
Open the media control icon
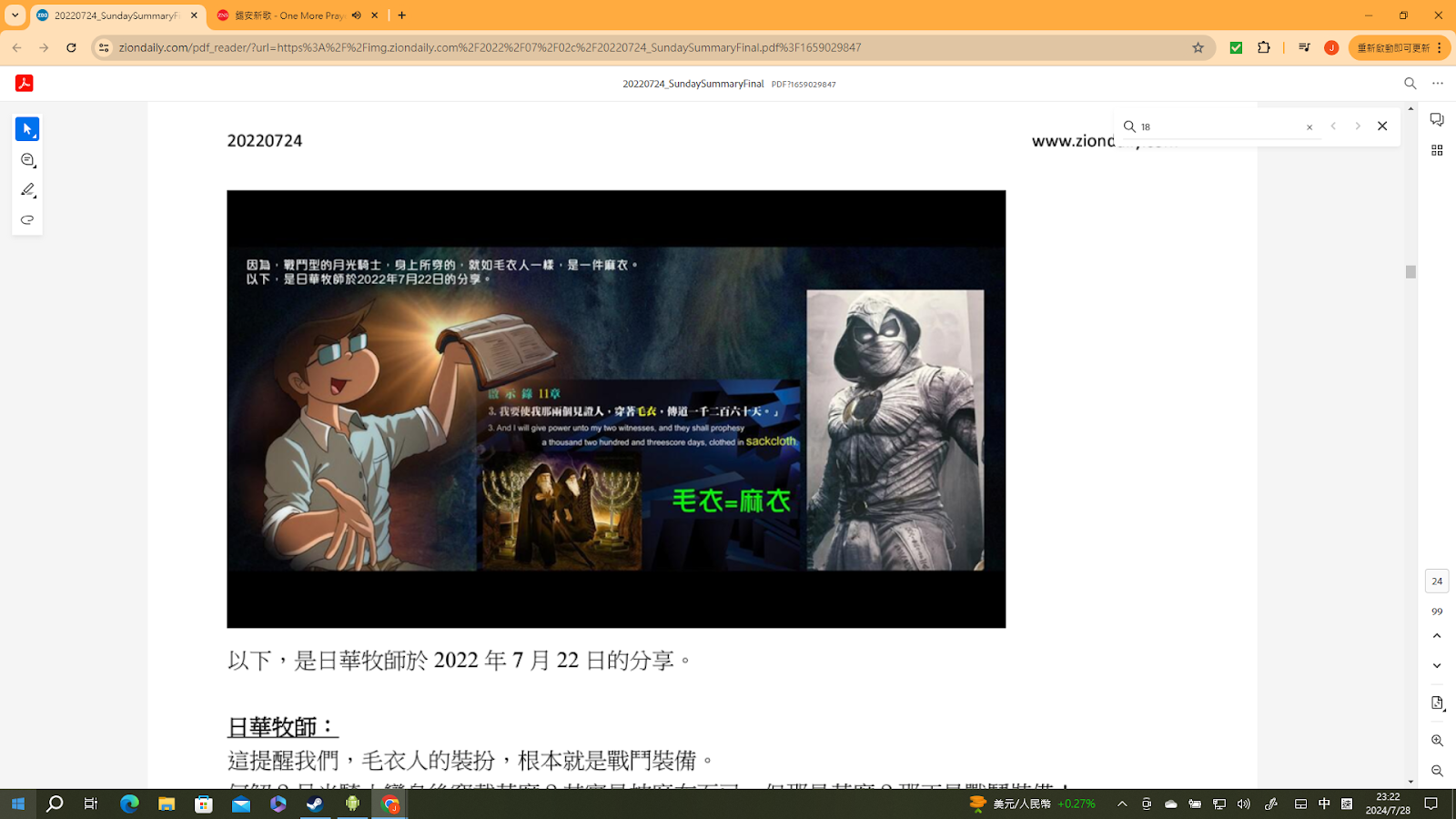[1304, 47]
